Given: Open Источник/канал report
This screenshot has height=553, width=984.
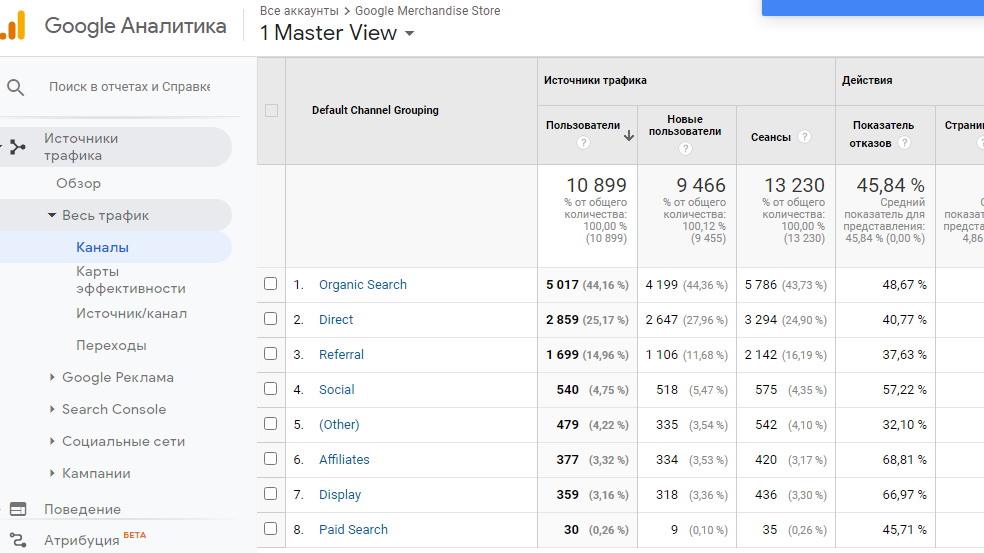Looking at the screenshot, I should pyautogui.click(x=131, y=313).
